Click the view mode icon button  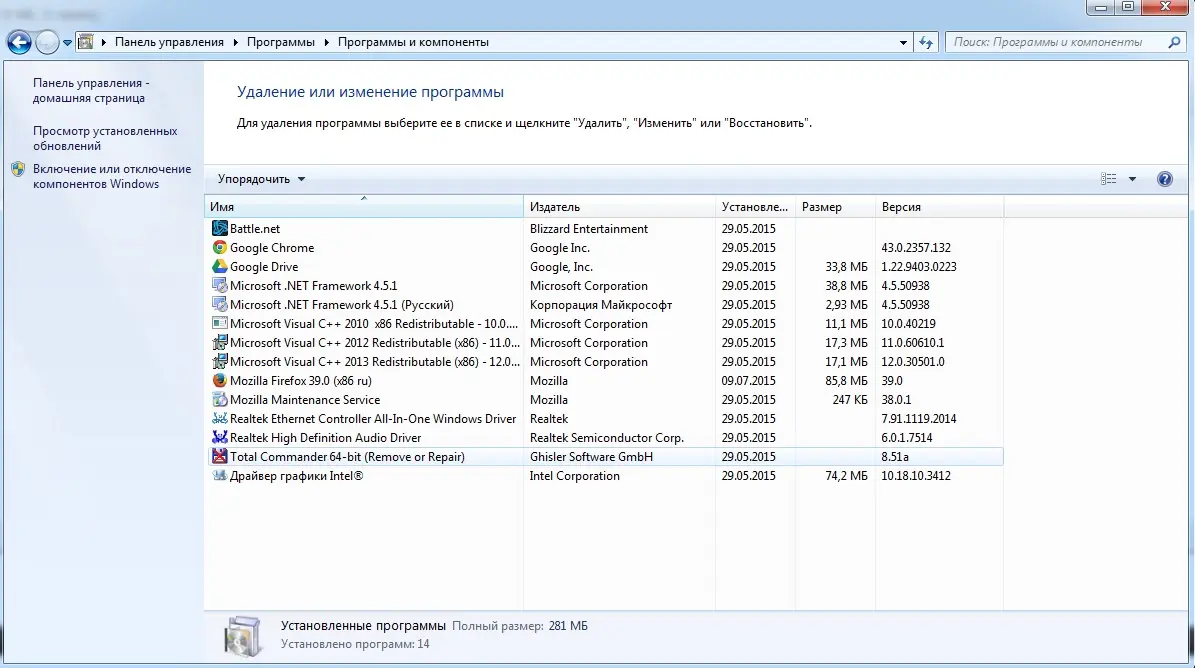[x=1108, y=179]
